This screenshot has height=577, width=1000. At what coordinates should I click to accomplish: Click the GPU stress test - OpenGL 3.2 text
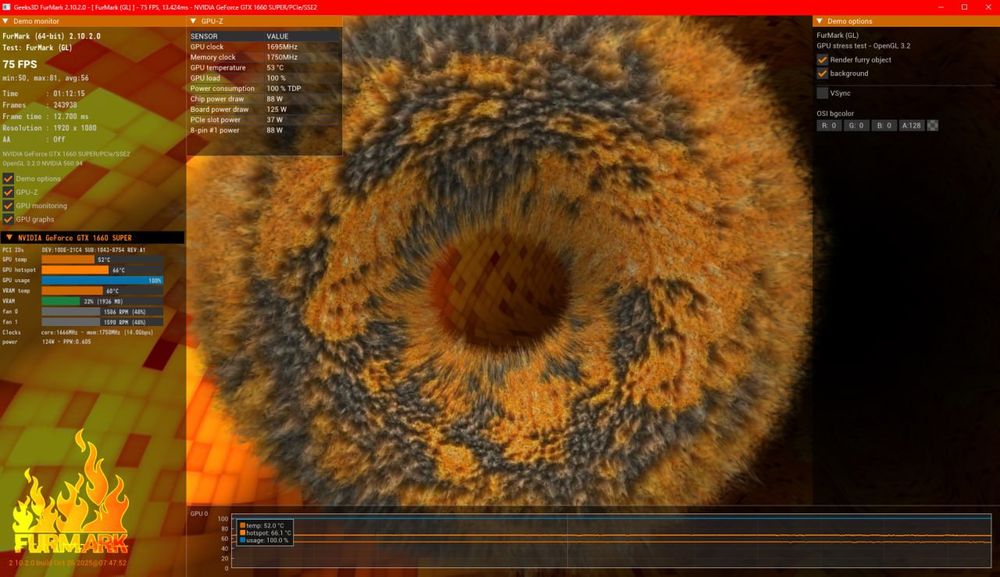tap(864, 46)
